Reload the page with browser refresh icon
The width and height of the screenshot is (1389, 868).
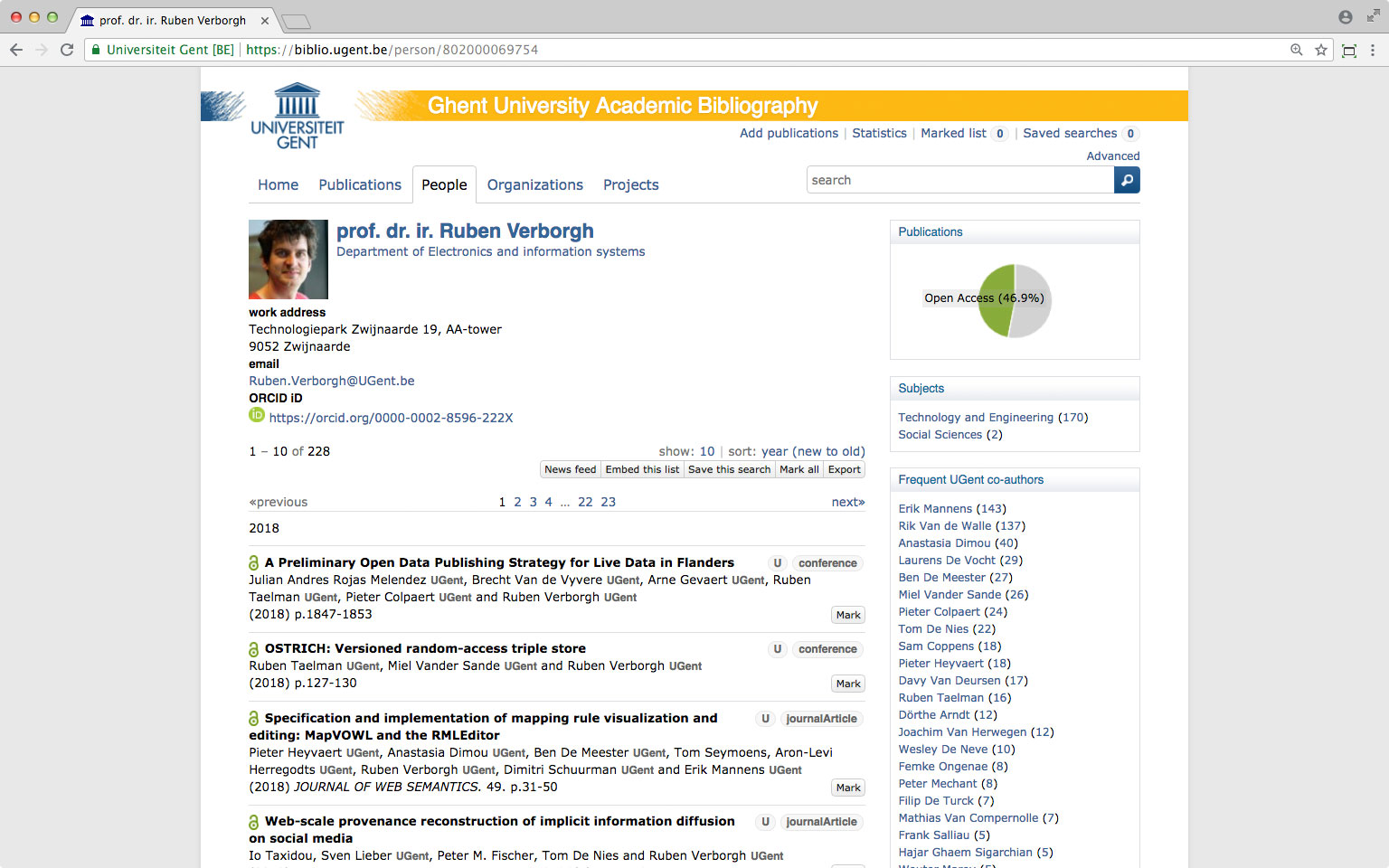tap(67, 50)
